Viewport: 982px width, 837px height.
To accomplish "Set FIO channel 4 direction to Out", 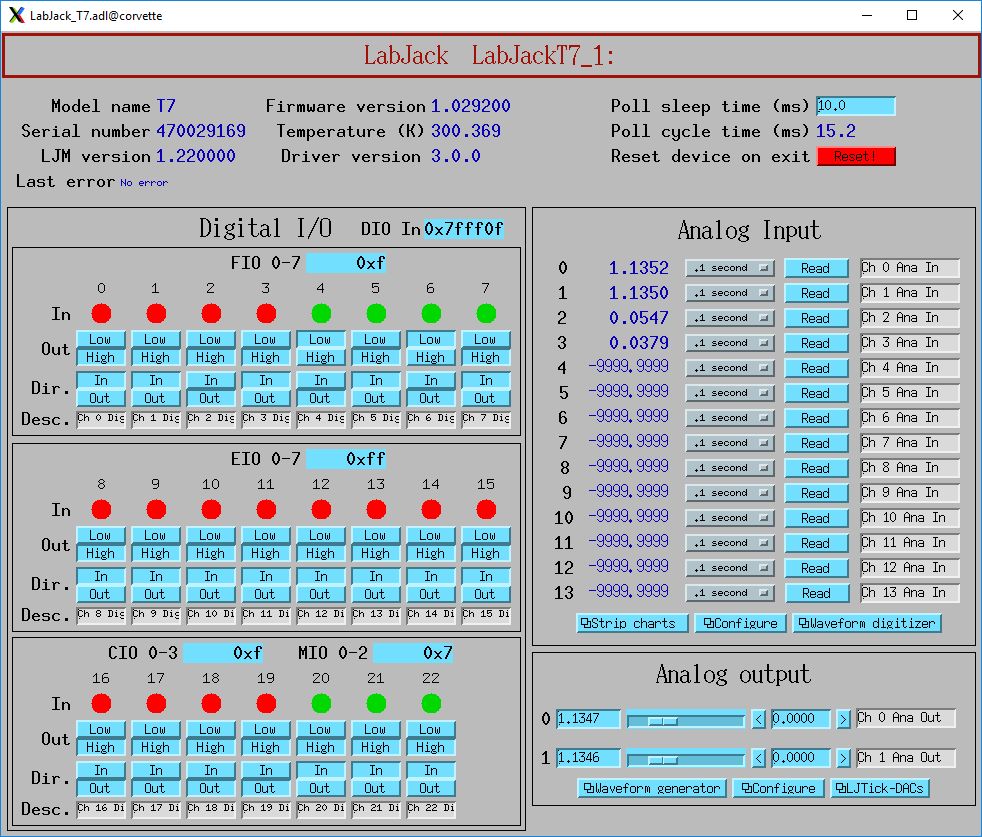I will tap(320, 398).
